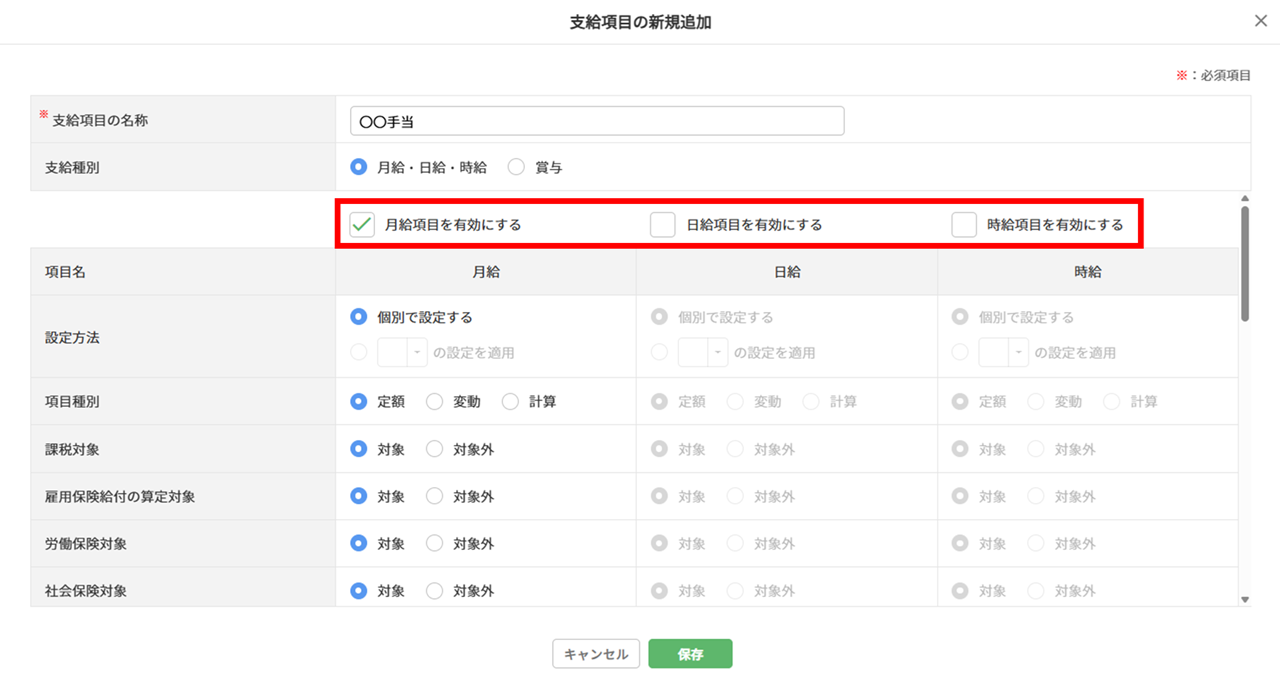Open the 月給 column settings dropdown
The width and height of the screenshot is (1280, 686).
[403, 352]
